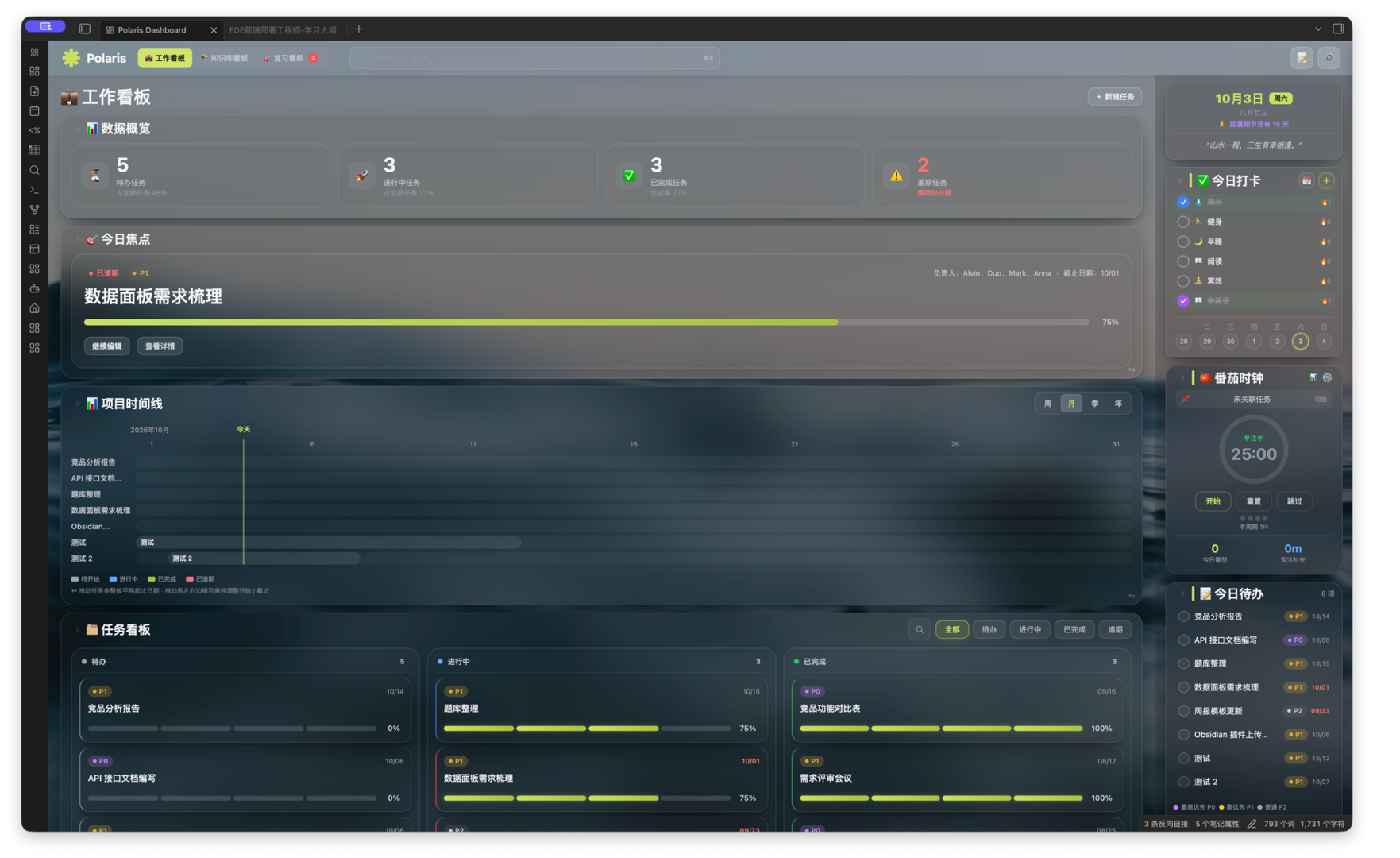Open the terminal prompt icon in ribbon
Viewport: 1400px width, 858px height.
(34, 190)
